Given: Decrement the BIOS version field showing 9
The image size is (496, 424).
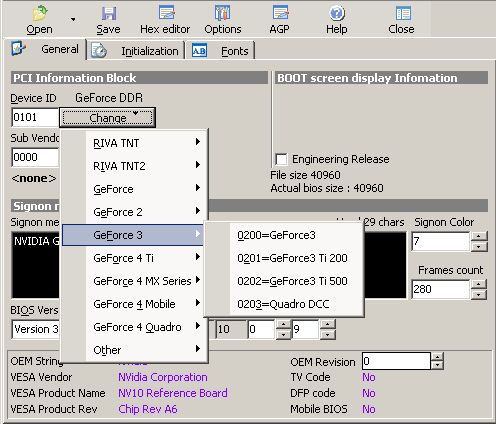Looking at the screenshot, I should (328, 334).
